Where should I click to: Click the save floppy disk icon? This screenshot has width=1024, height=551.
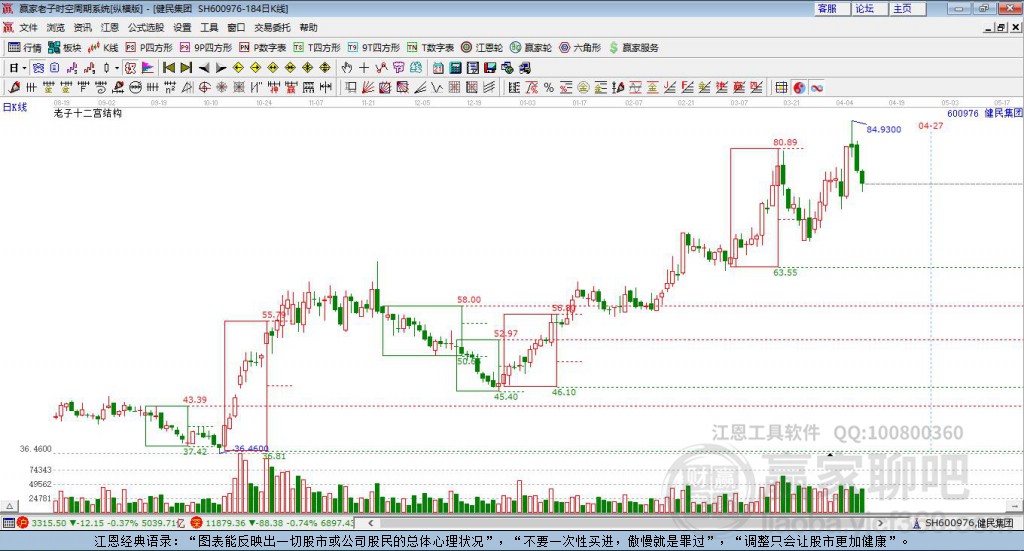click(x=490, y=68)
